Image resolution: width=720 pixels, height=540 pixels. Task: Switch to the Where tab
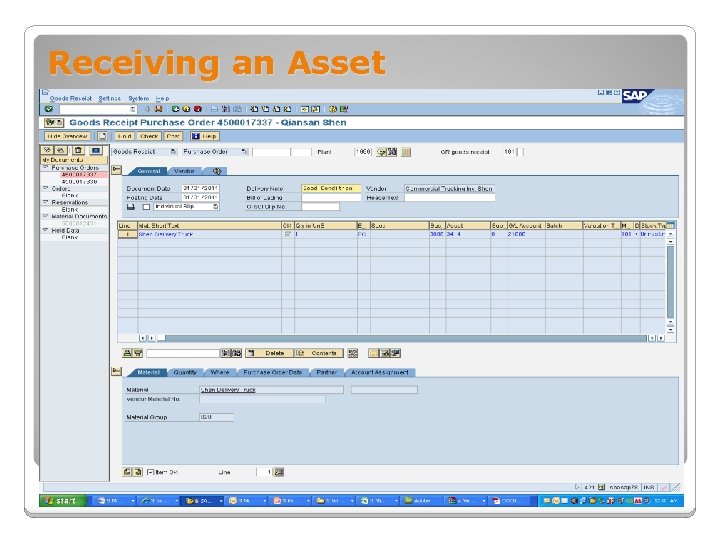[220, 372]
